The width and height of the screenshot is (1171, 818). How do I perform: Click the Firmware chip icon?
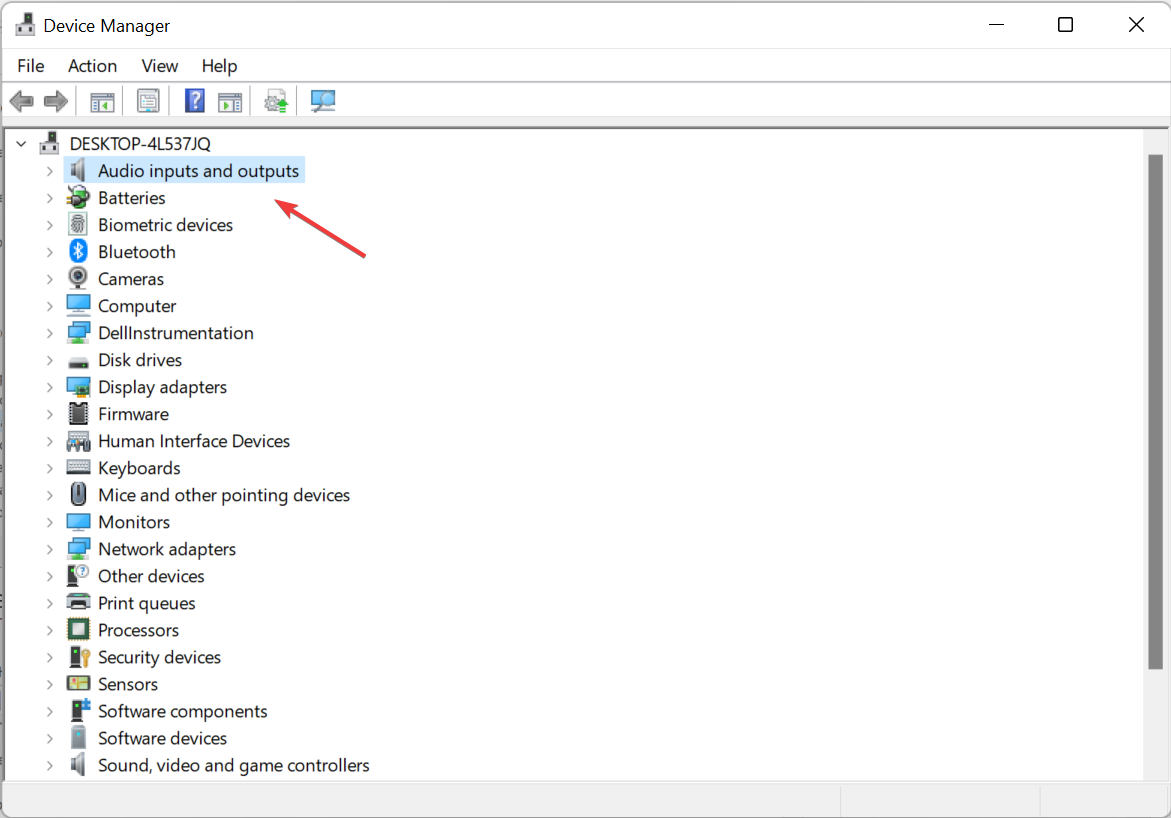tap(78, 413)
